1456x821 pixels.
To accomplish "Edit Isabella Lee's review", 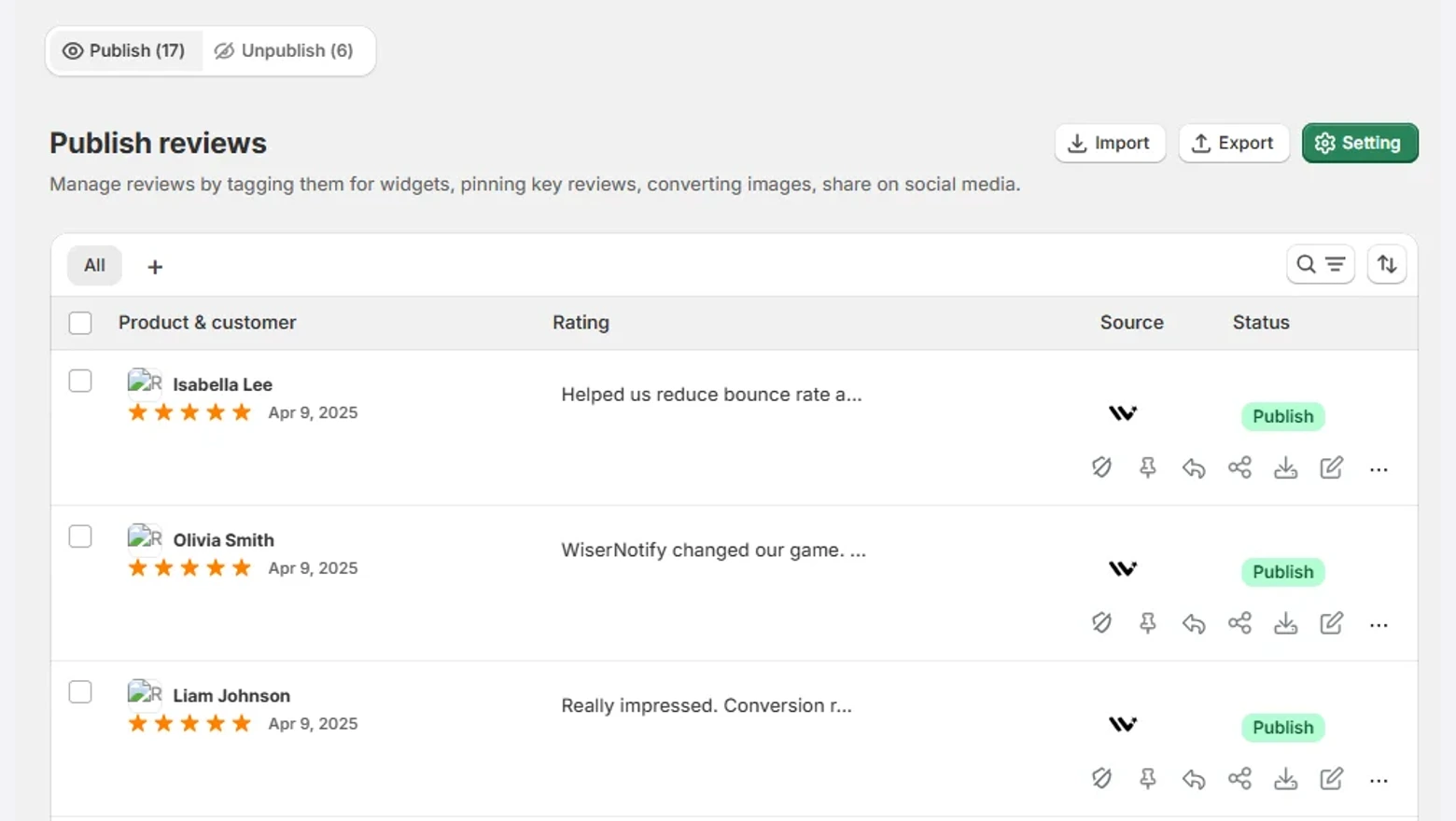I will [x=1332, y=467].
